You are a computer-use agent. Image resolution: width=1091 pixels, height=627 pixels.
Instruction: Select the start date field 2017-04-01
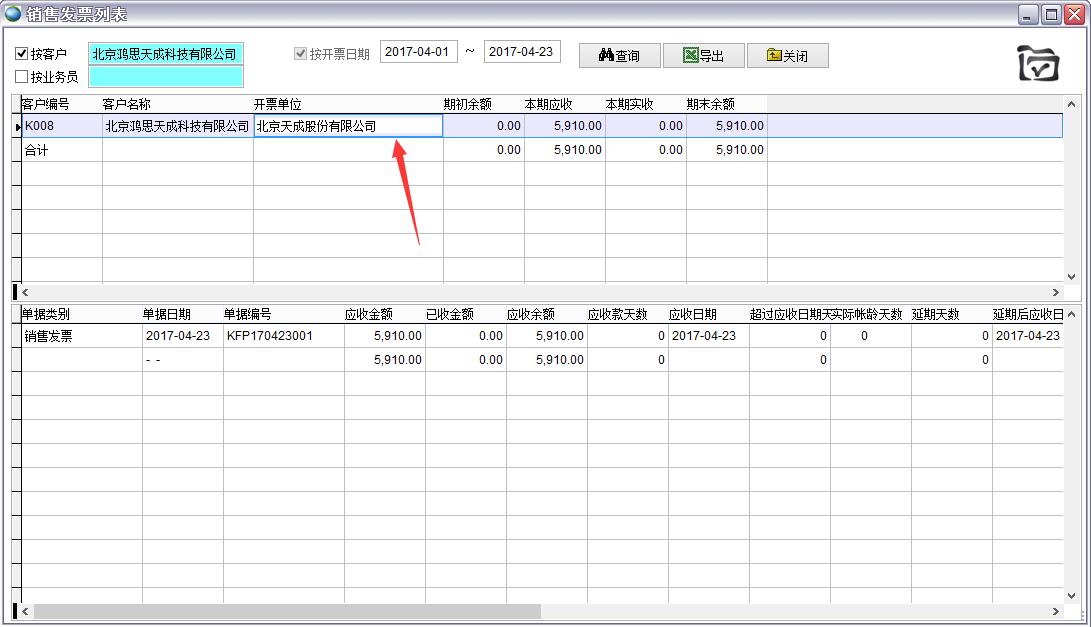[419, 52]
